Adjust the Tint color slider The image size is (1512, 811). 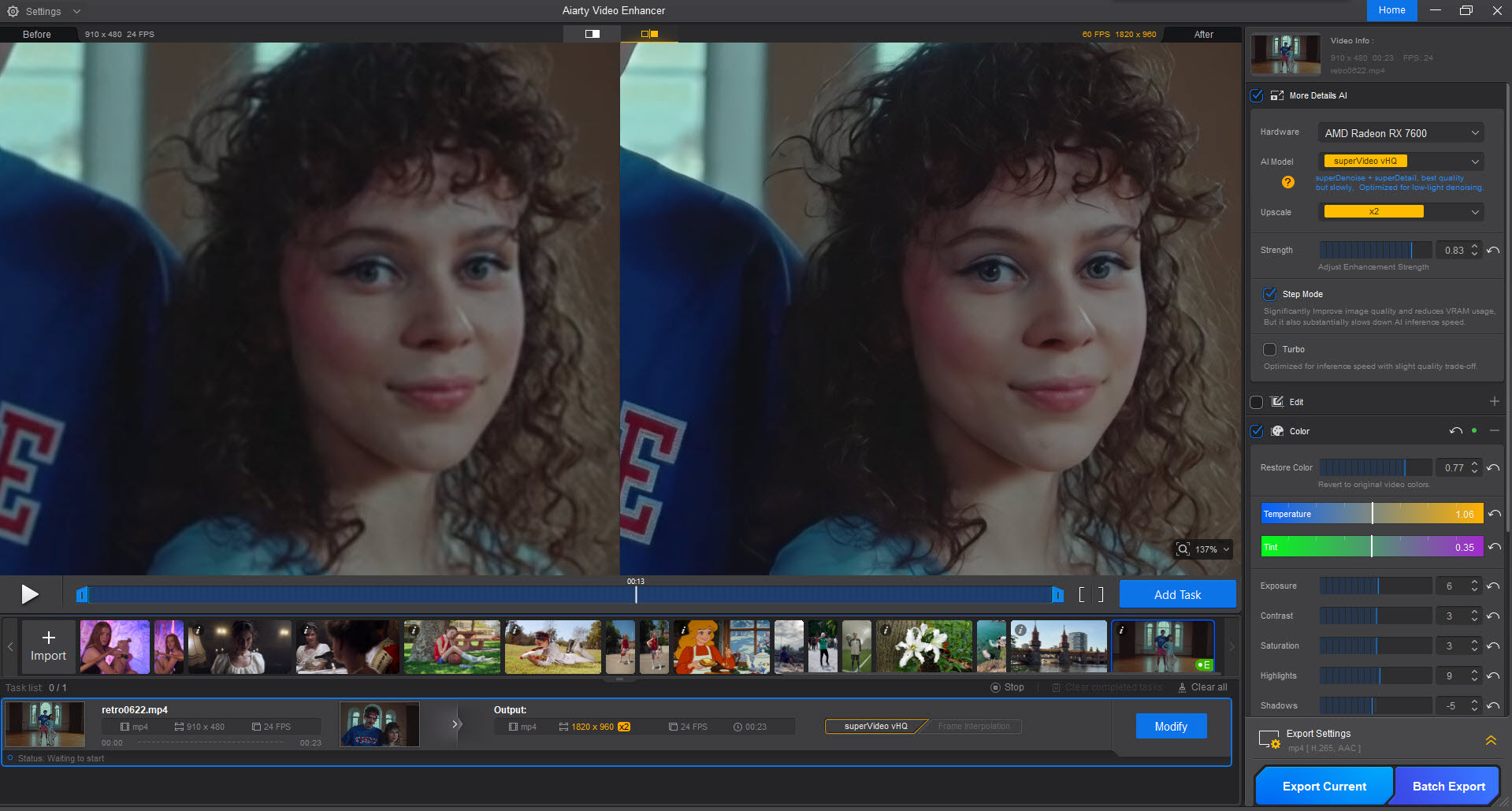tap(1372, 547)
